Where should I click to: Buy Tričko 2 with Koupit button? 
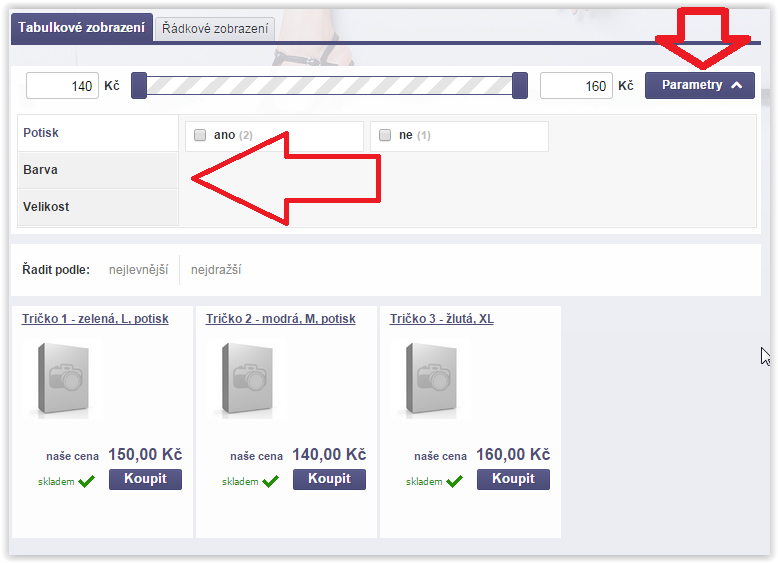point(329,479)
